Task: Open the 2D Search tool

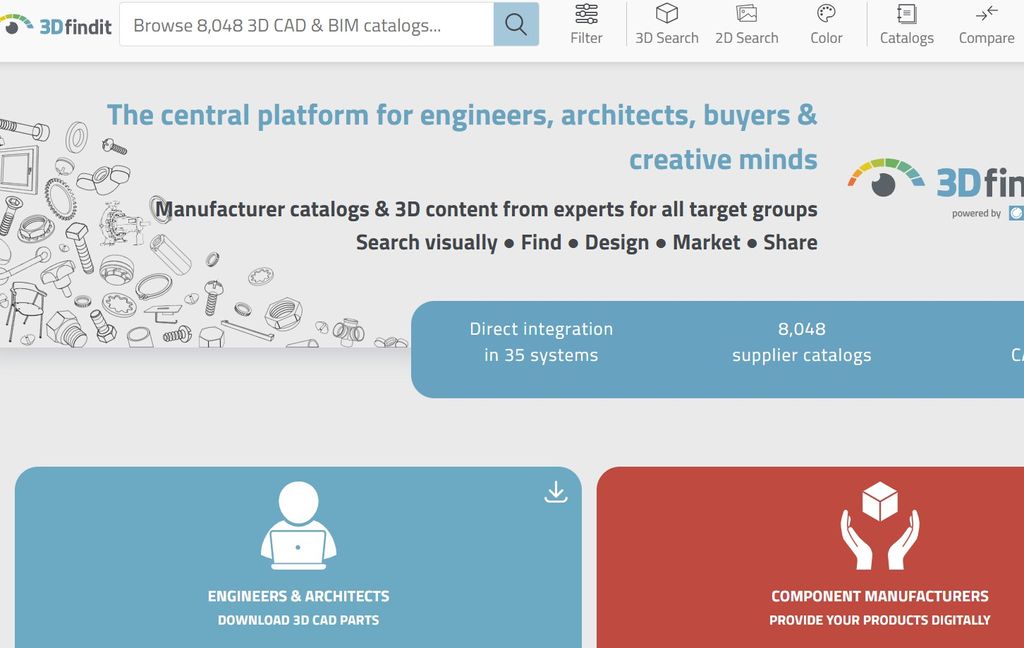Action: pos(746,24)
